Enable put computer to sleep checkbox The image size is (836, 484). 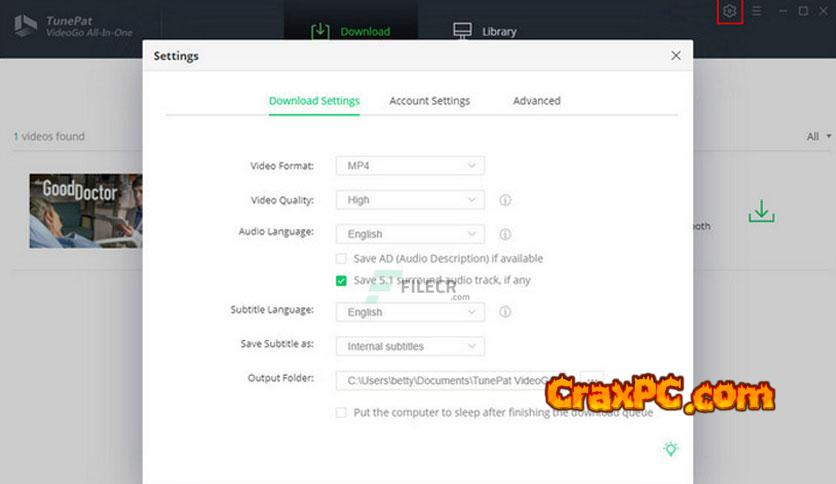[x=341, y=413]
